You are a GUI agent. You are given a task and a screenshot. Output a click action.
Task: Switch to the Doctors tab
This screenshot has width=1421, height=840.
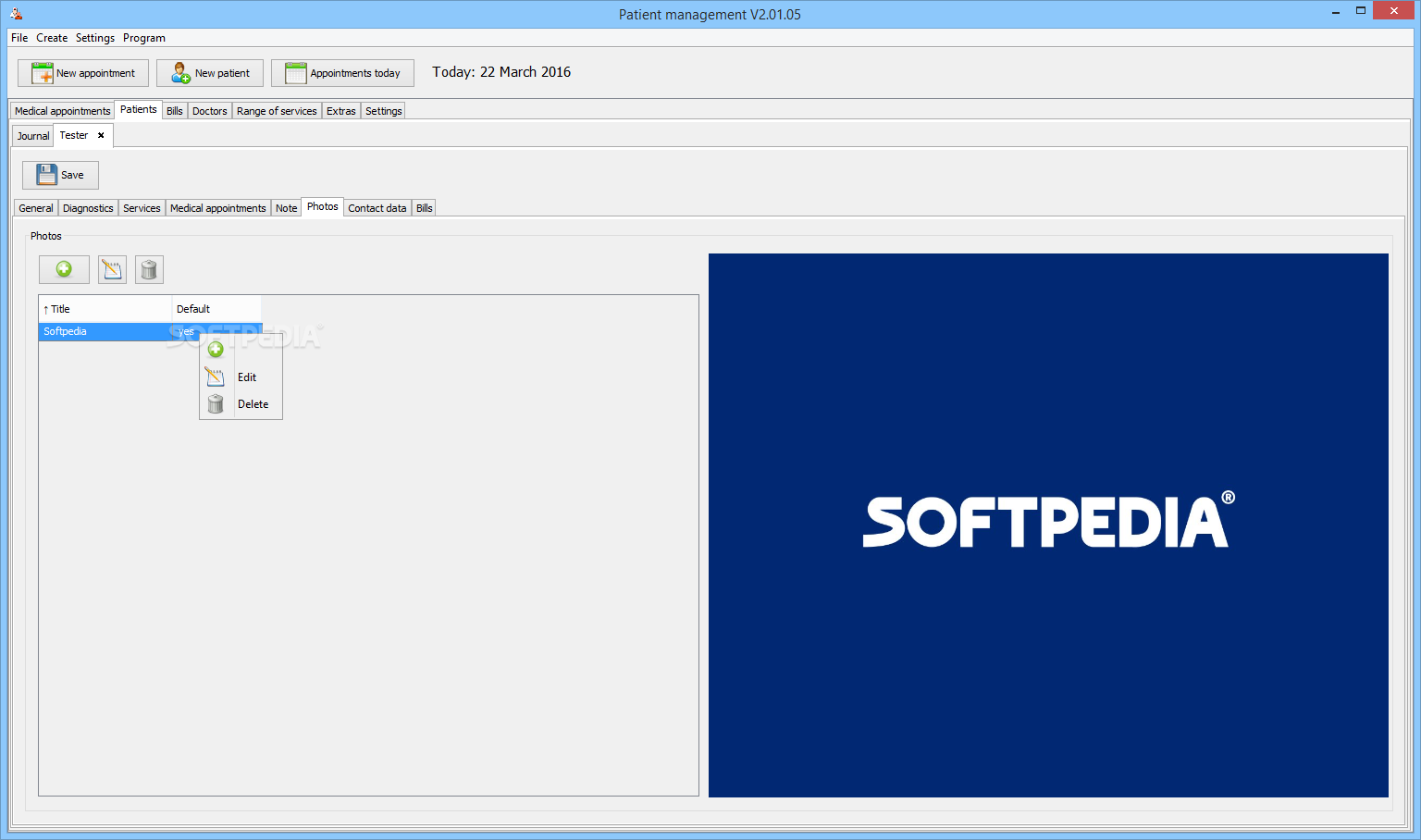pos(209,111)
